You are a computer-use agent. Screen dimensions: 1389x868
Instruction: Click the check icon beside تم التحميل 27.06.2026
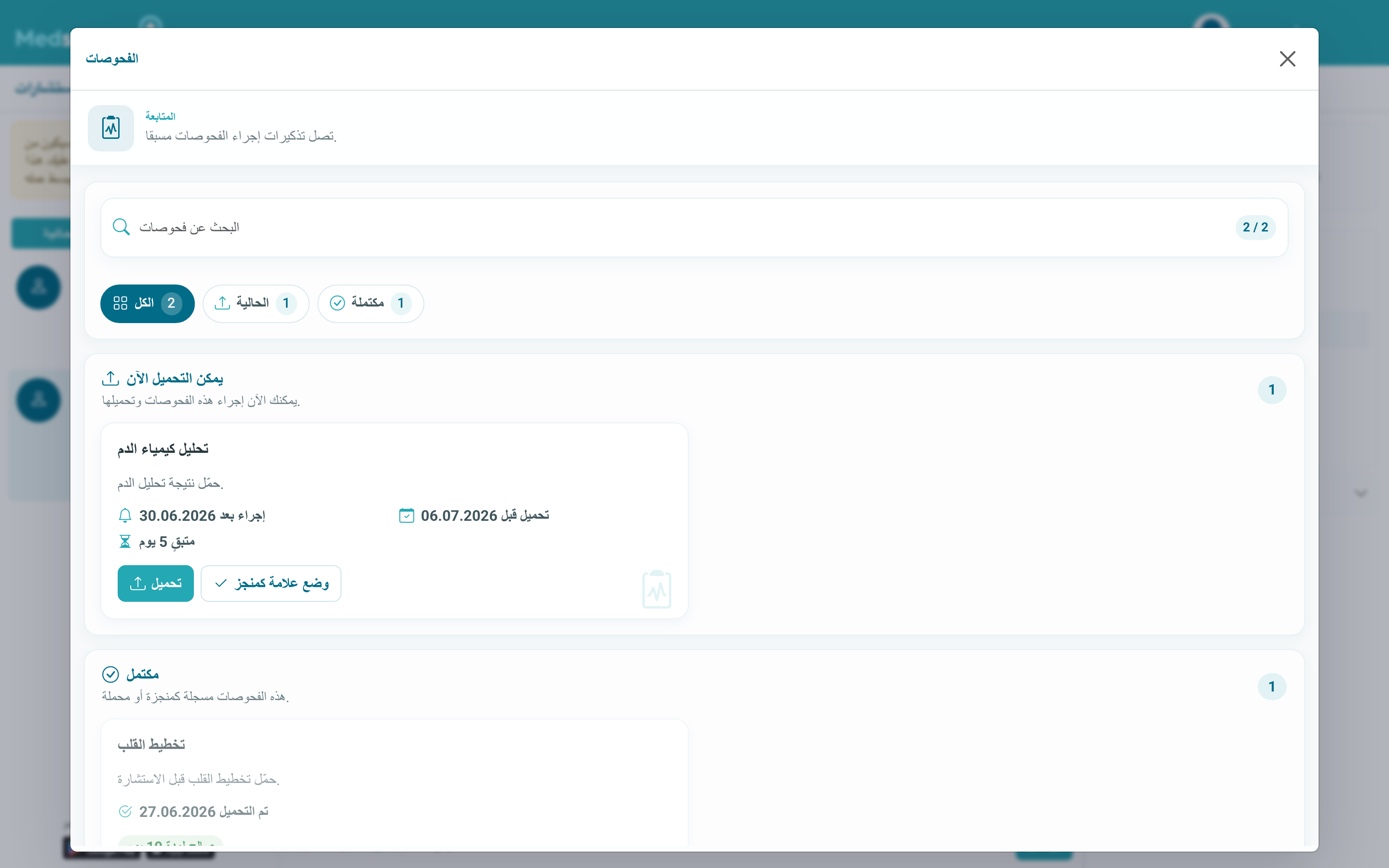pyautogui.click(x=124, y=811)
